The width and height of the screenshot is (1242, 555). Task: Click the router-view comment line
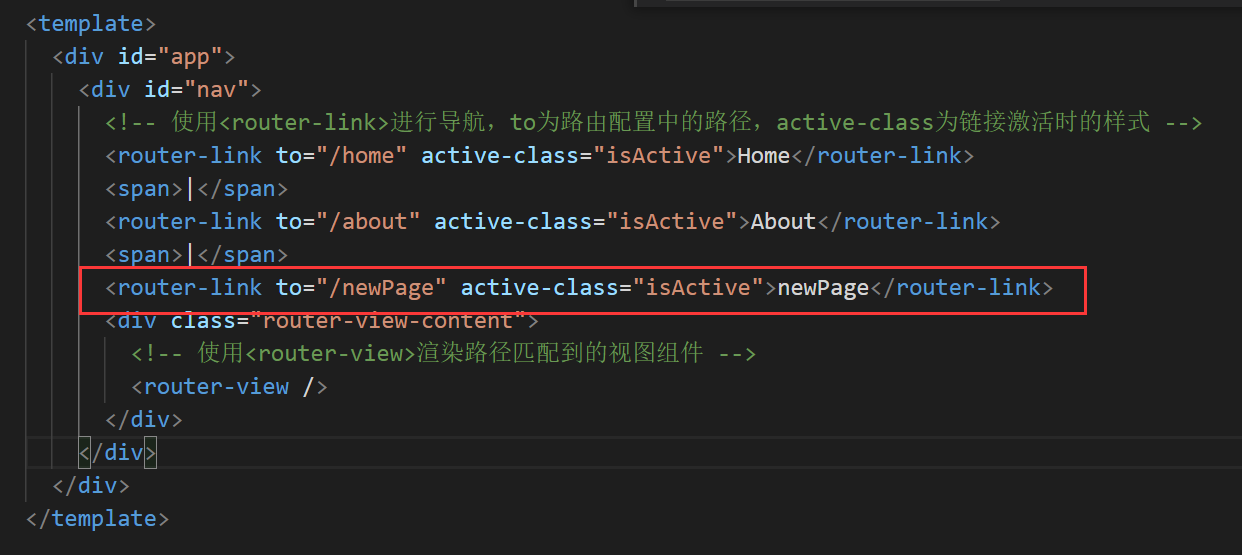(444, 353)
